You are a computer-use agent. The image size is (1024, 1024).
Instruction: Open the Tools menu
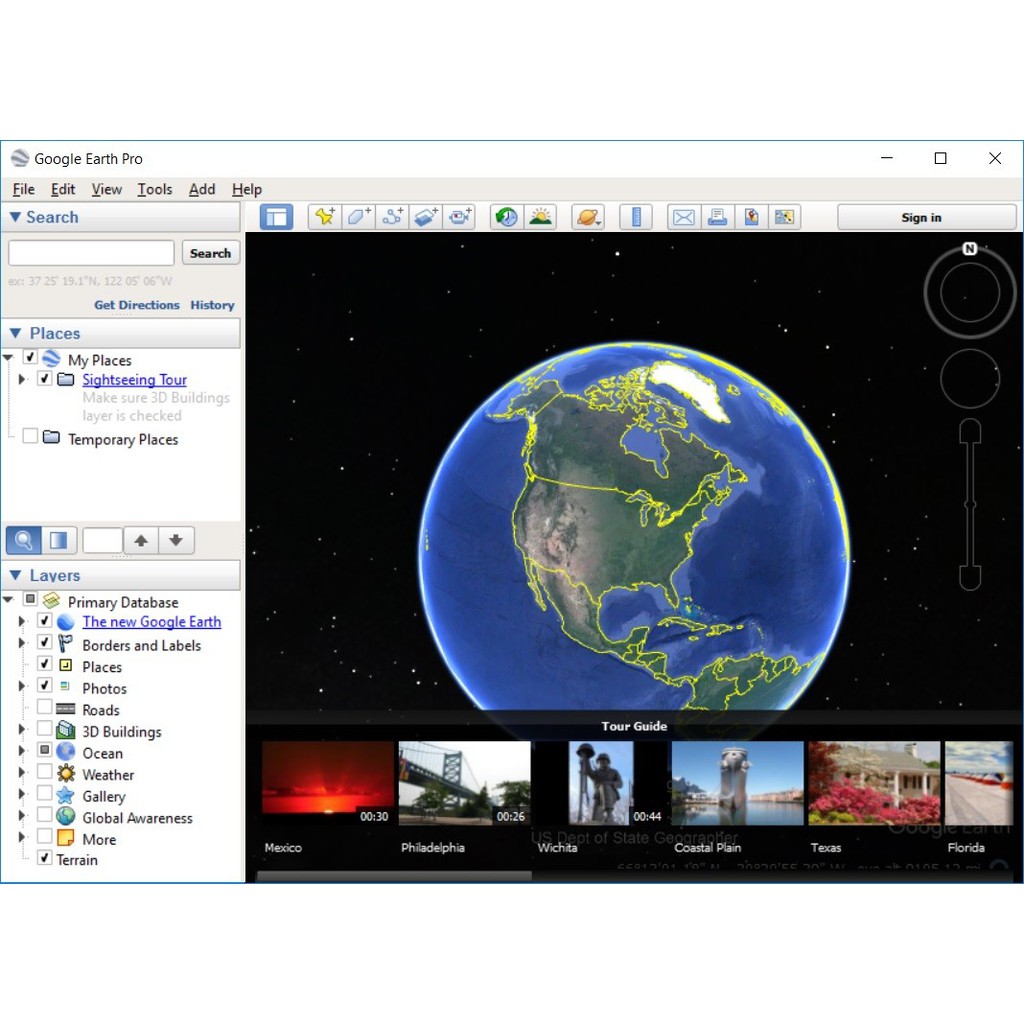[x=154, y=189]
